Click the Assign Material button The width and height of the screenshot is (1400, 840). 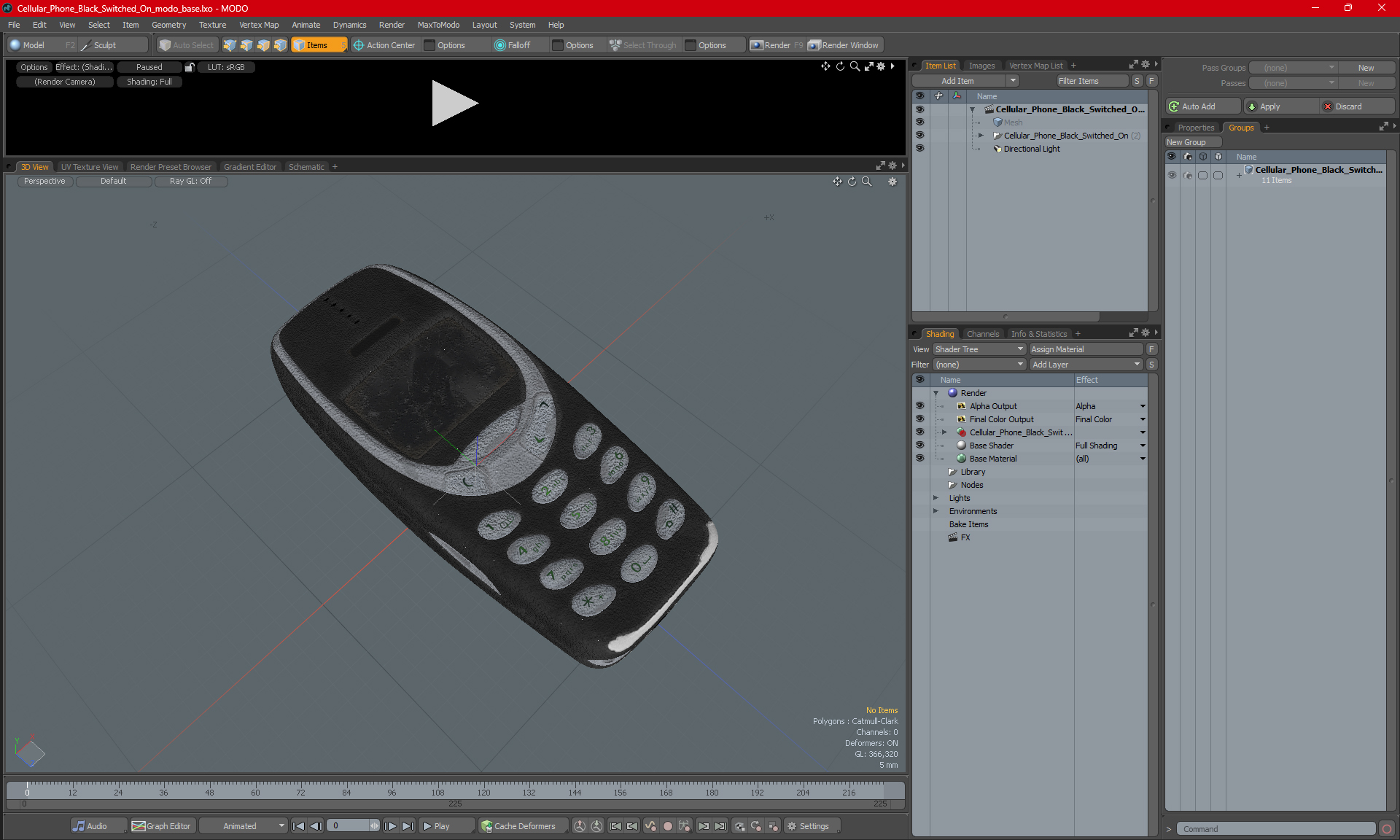[x=1086, y=349]
